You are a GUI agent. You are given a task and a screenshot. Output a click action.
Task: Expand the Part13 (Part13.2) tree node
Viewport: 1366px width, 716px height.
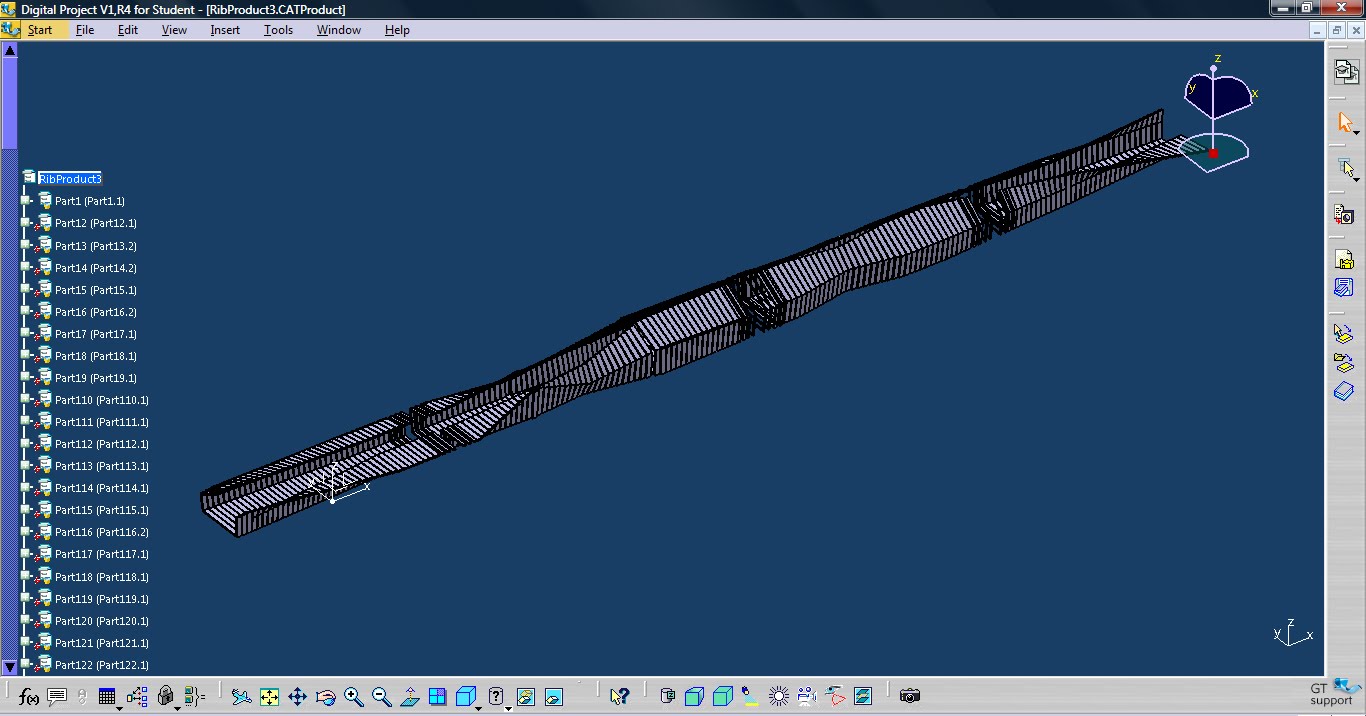26,245
